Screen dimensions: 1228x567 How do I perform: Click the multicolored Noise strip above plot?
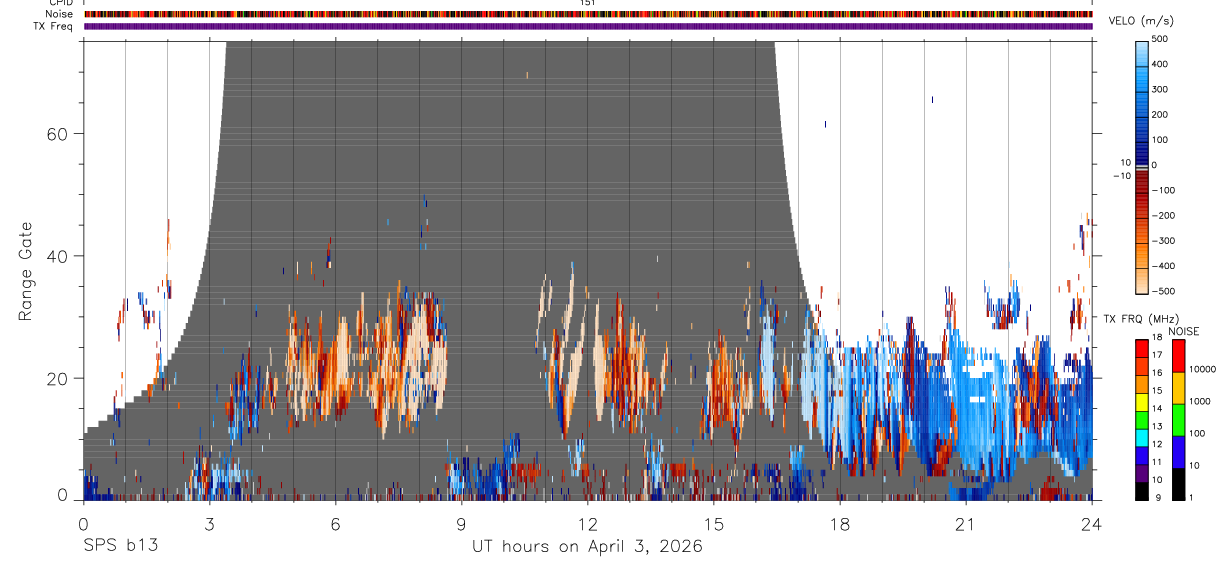[x=588, y=14]
